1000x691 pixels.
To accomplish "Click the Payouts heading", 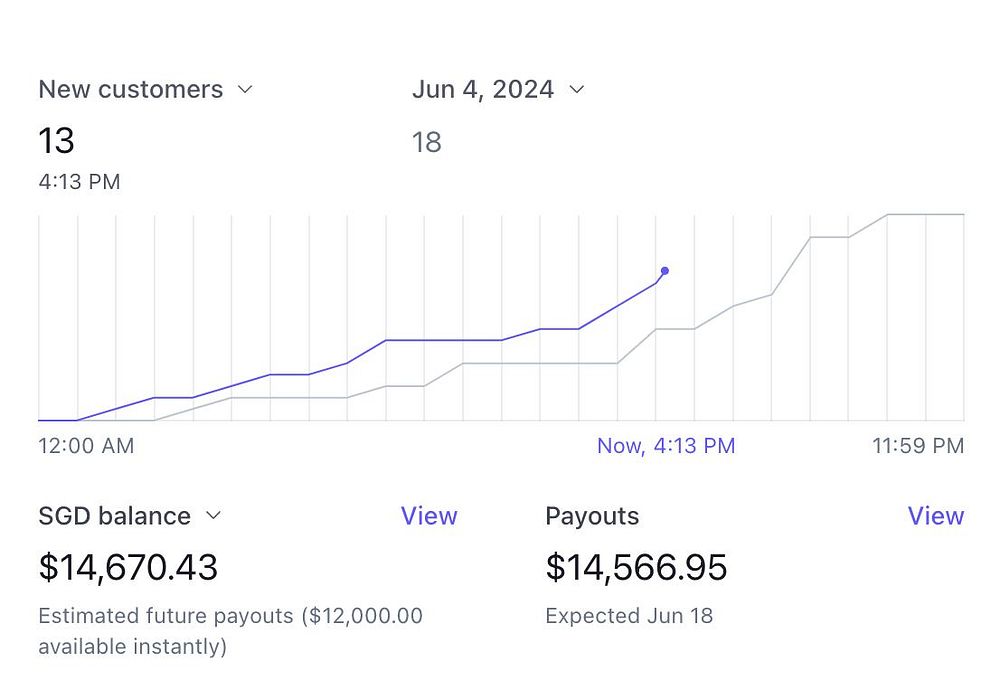I will coord(592,516).
